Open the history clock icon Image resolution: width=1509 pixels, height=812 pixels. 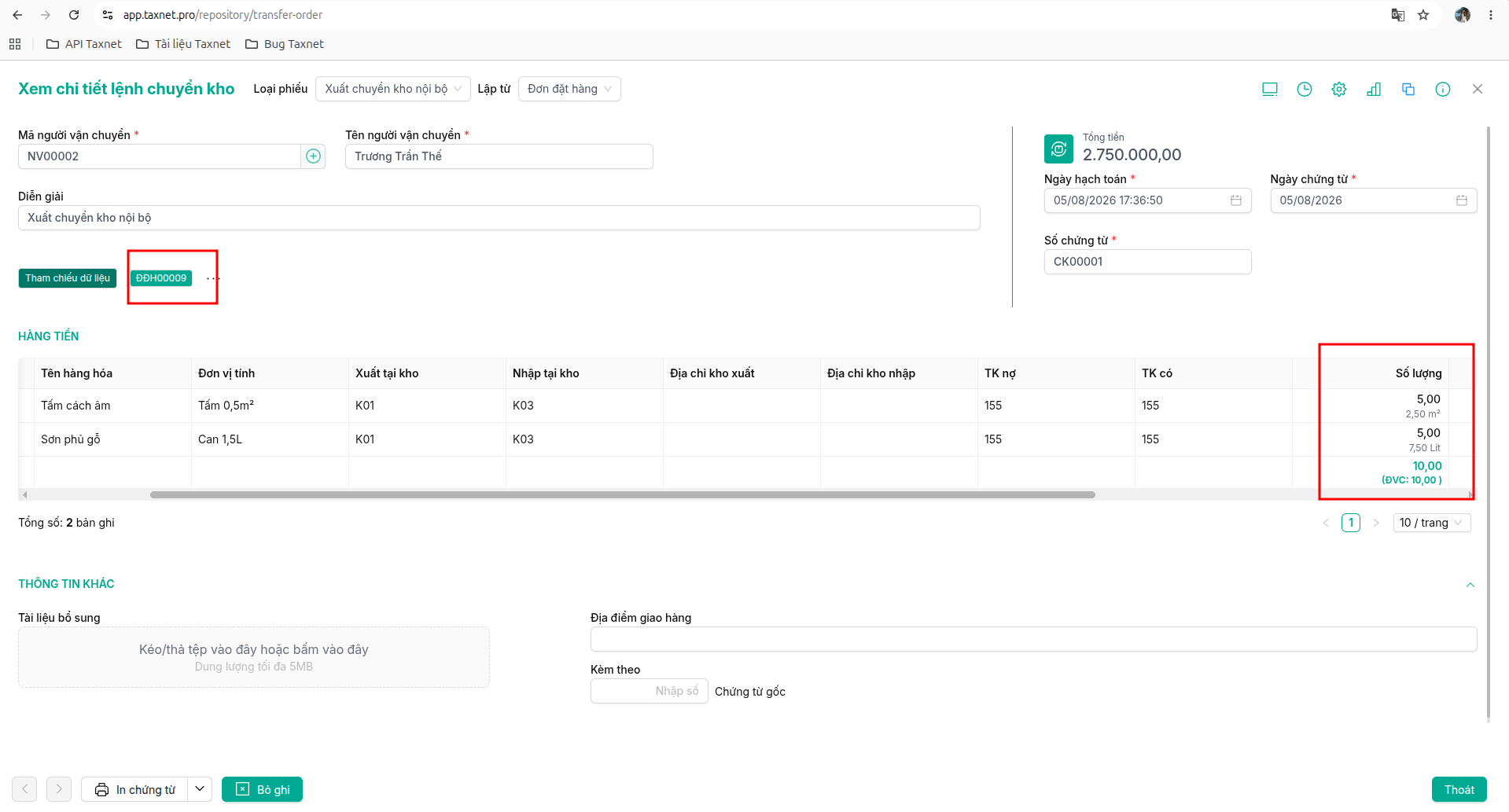1305,89
